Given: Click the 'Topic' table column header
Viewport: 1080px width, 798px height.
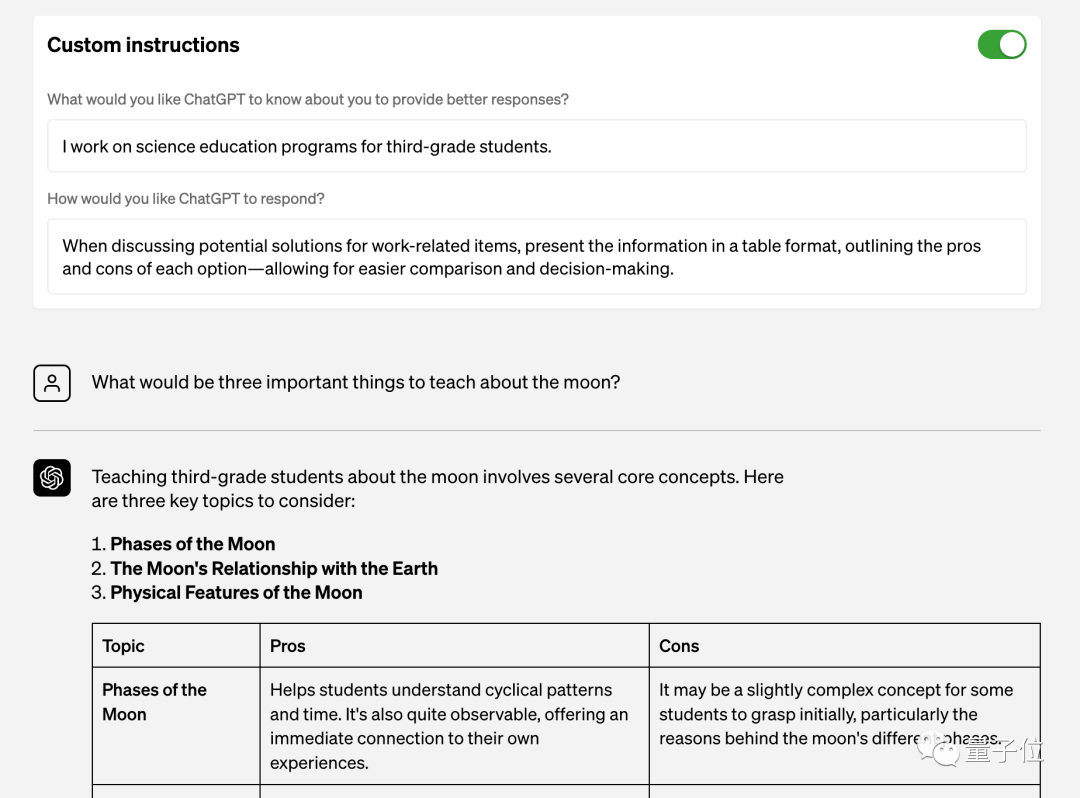Looking at the screenshot, I should [x=124, y=646].
